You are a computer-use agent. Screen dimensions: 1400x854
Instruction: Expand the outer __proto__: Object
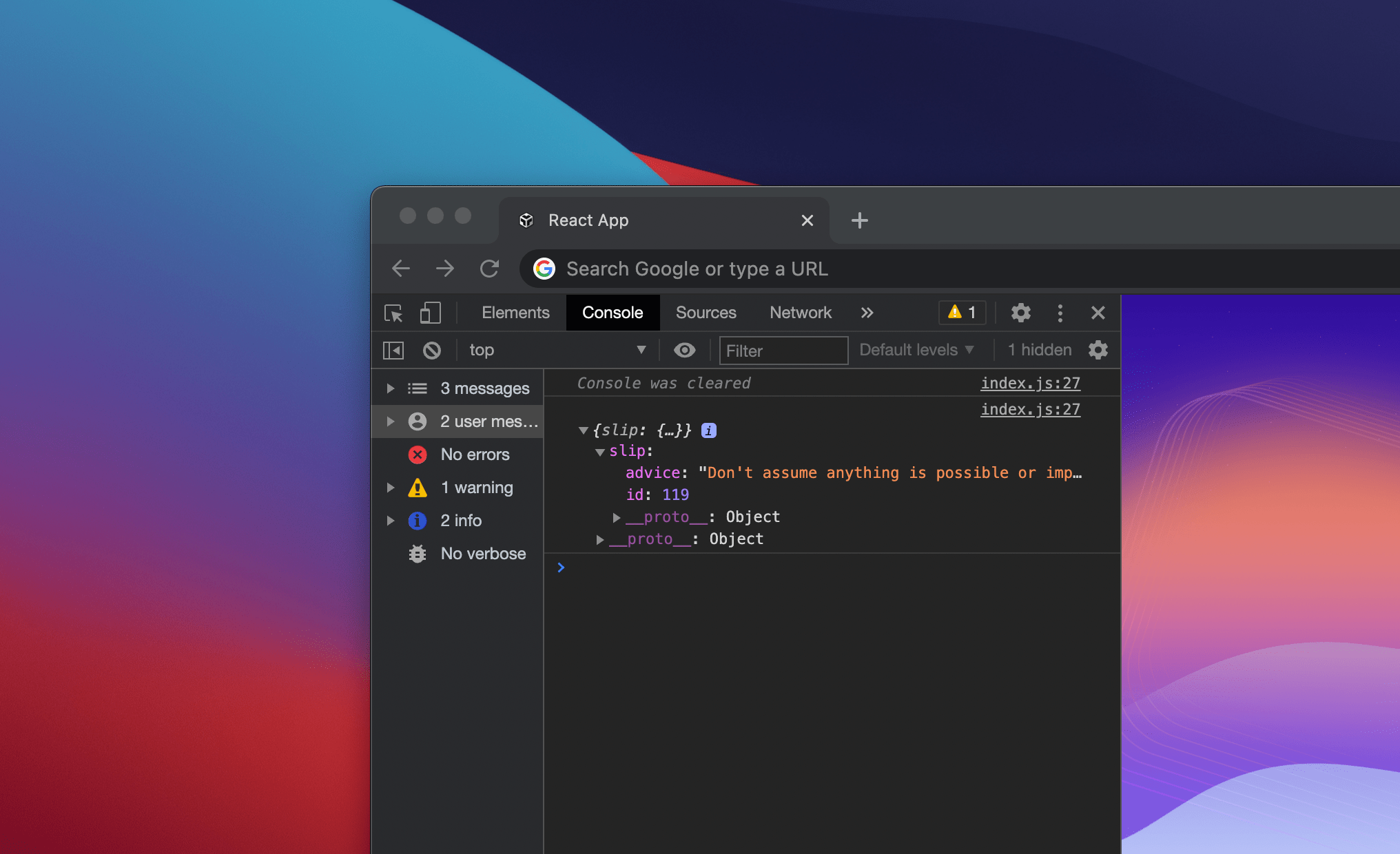point(600,539)
